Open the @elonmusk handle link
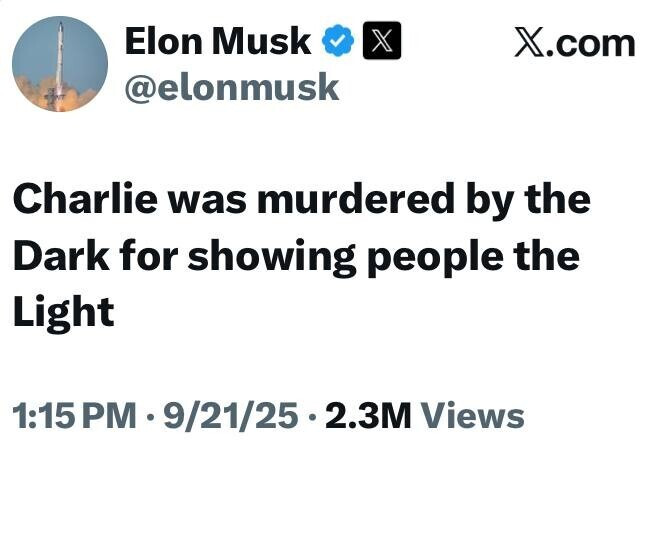 [231, 88]
